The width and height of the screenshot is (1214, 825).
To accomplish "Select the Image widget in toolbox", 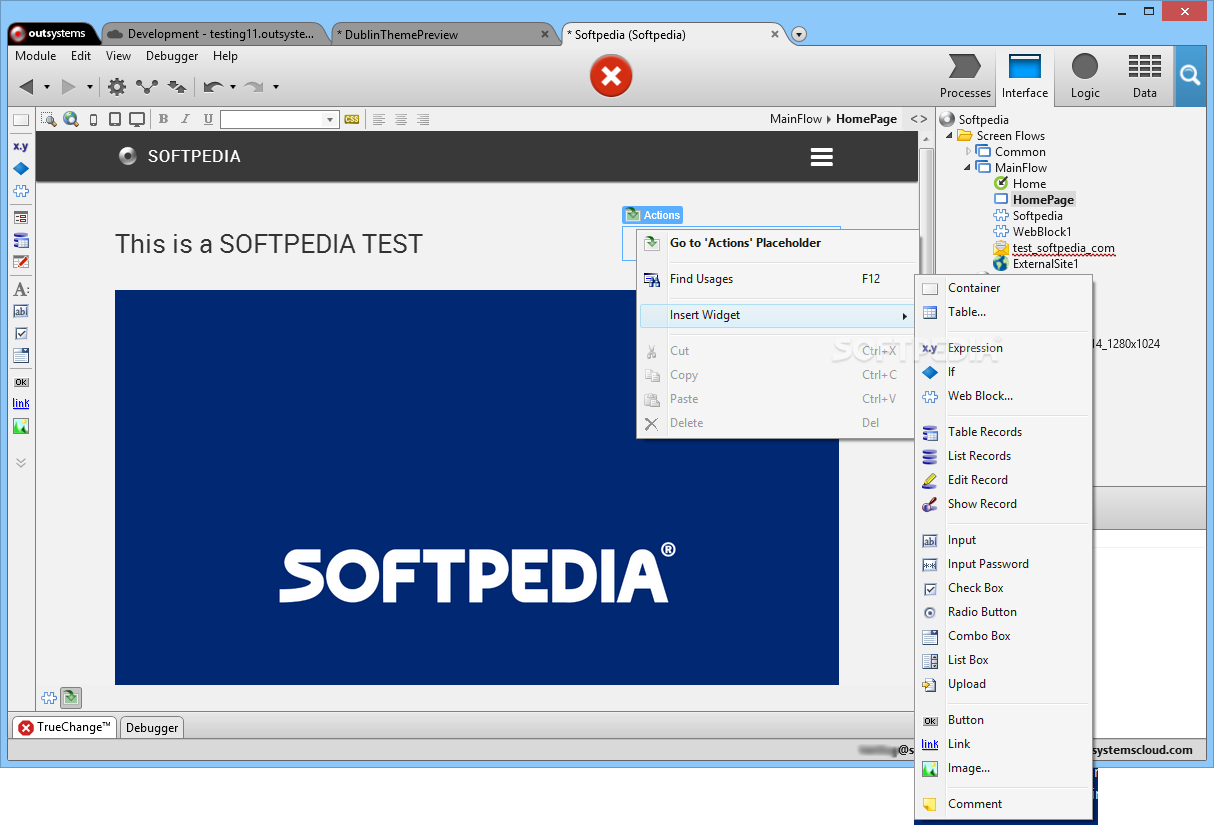I will point(21,426).
